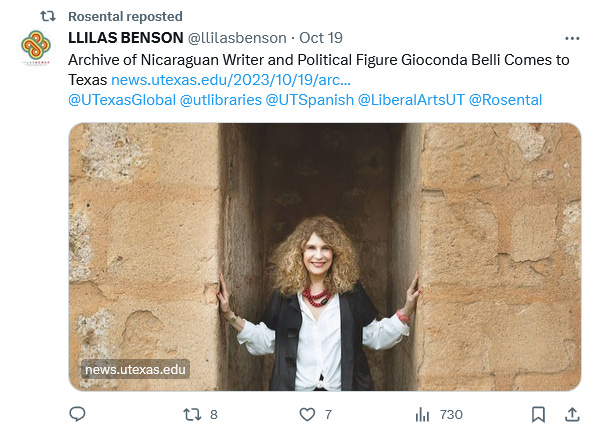
Task: Open @LiberalArtsUT mentioned account
Action: coord(411,100)
